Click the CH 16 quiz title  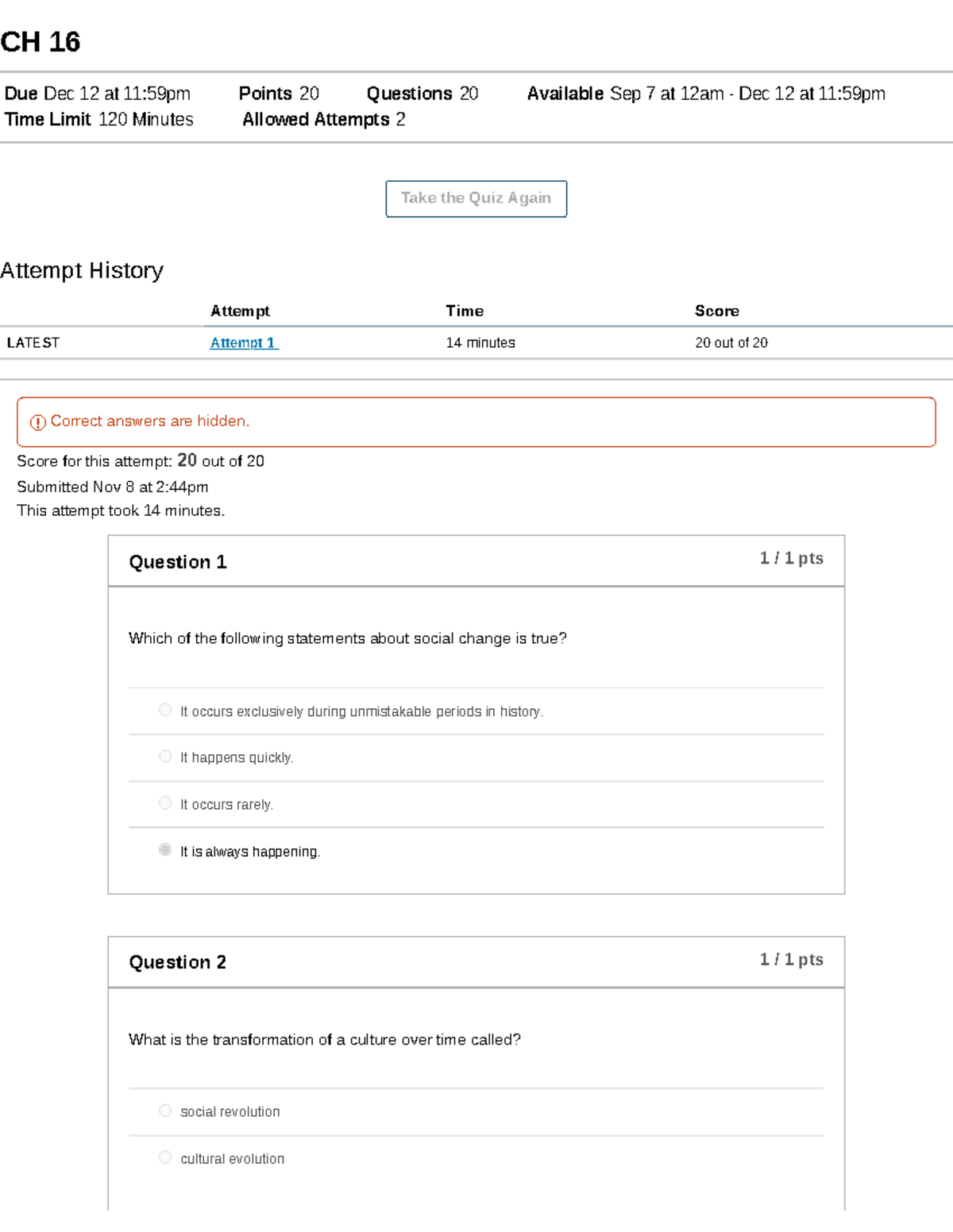click(x=41, y=42)
